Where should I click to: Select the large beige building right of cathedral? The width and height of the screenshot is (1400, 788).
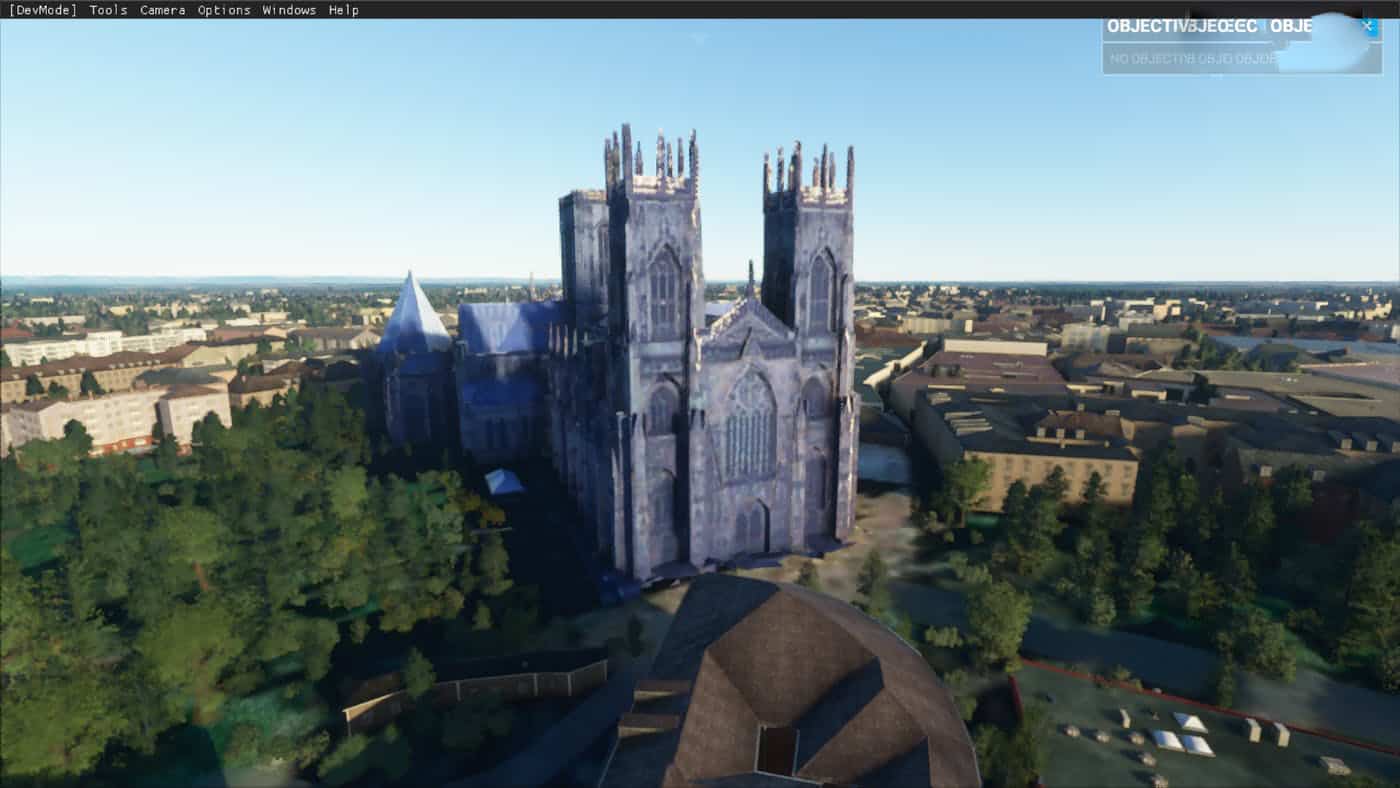1030,450
